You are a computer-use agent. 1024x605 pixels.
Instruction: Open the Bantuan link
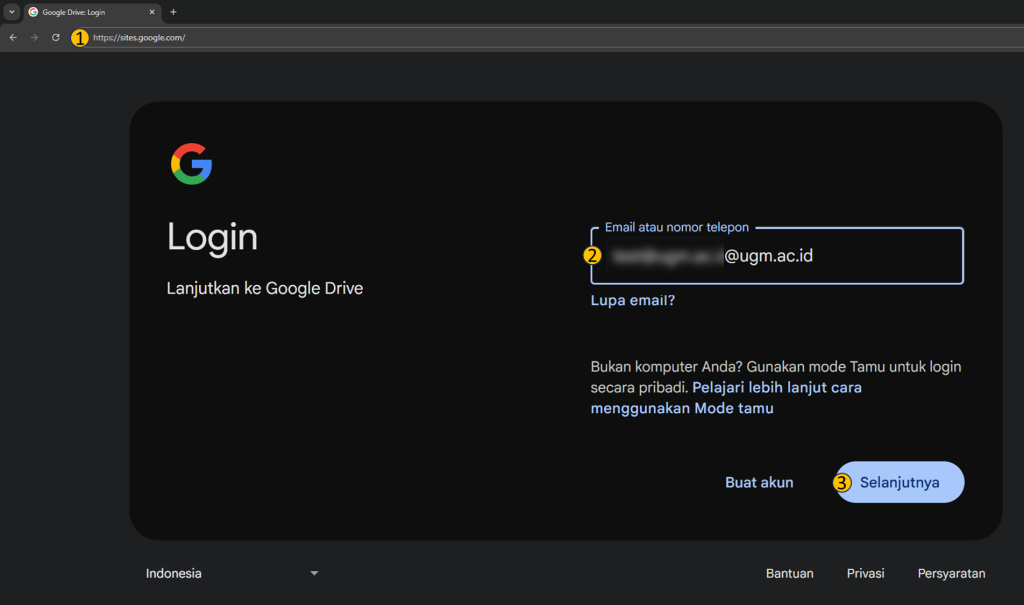[x=790, y=573]
